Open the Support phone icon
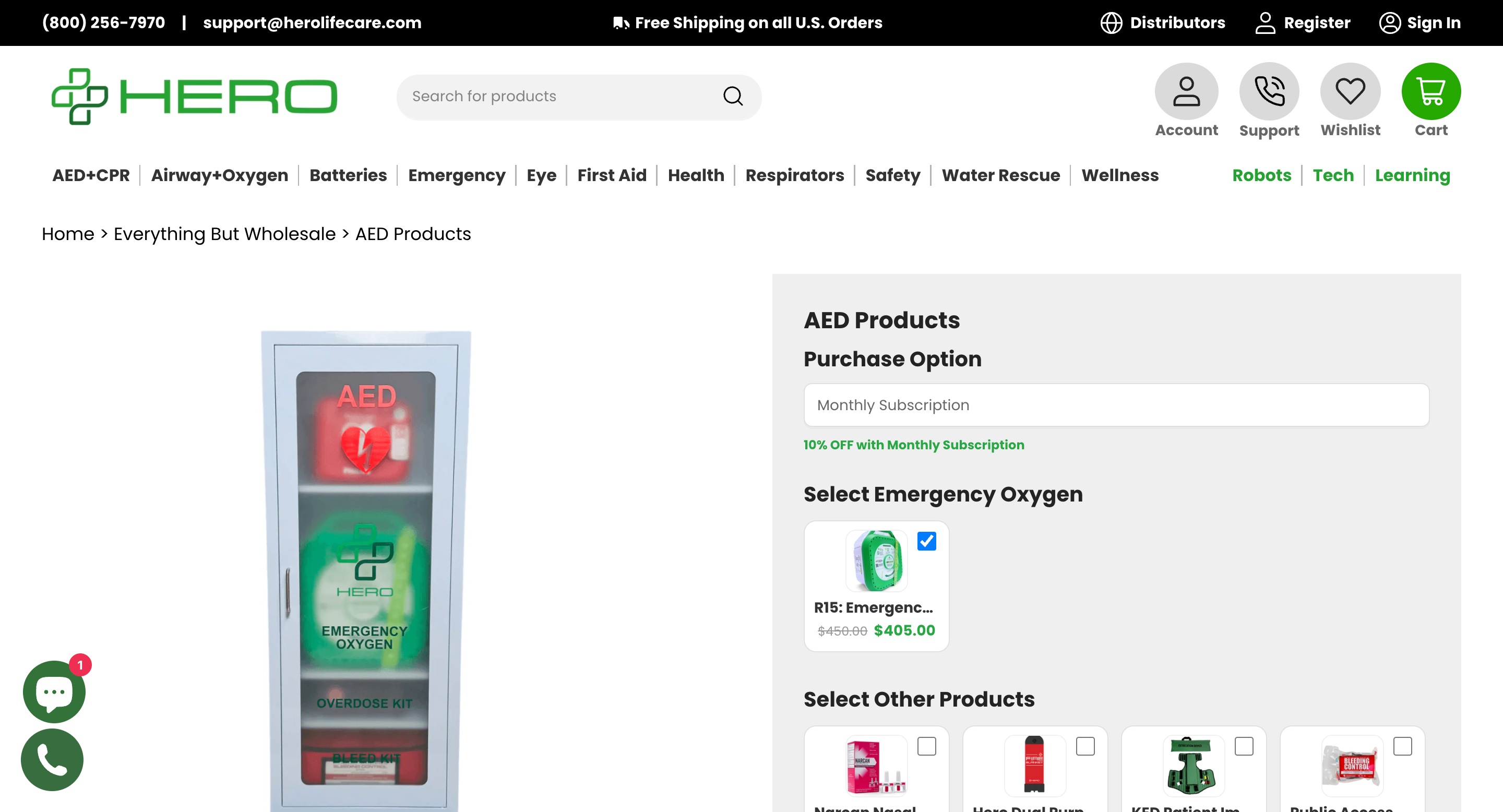 tap(1269, 91)
